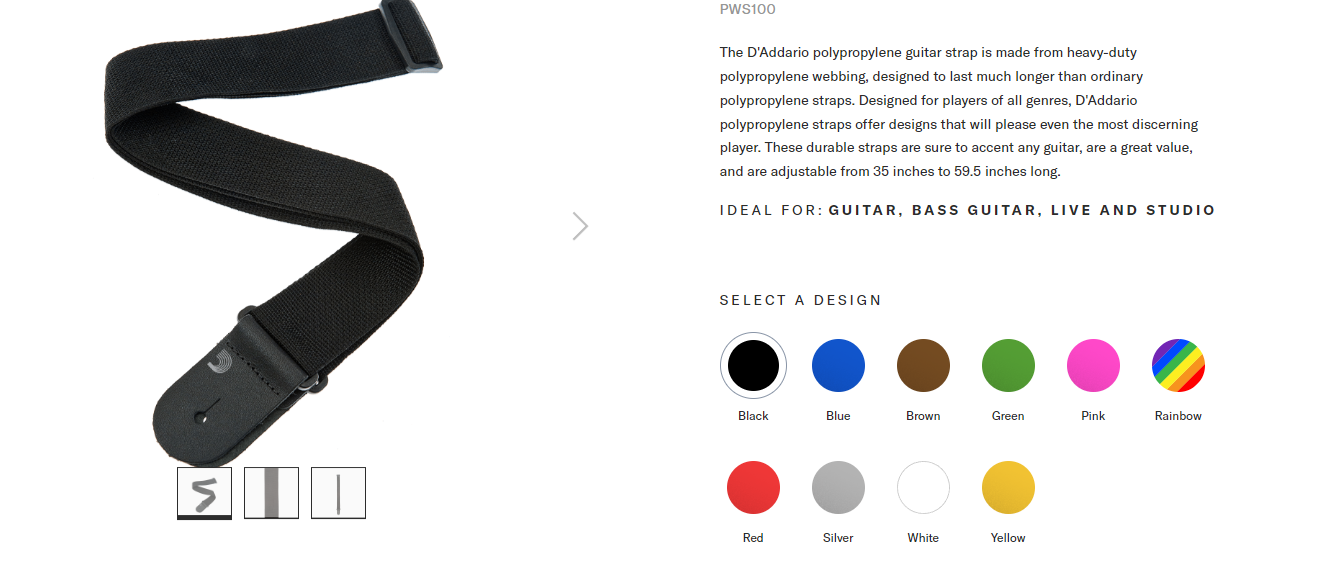1317x567 pixels.
Task: Click the next image arrow chevron
Action: pyautogui.click(x=580, y=226)
